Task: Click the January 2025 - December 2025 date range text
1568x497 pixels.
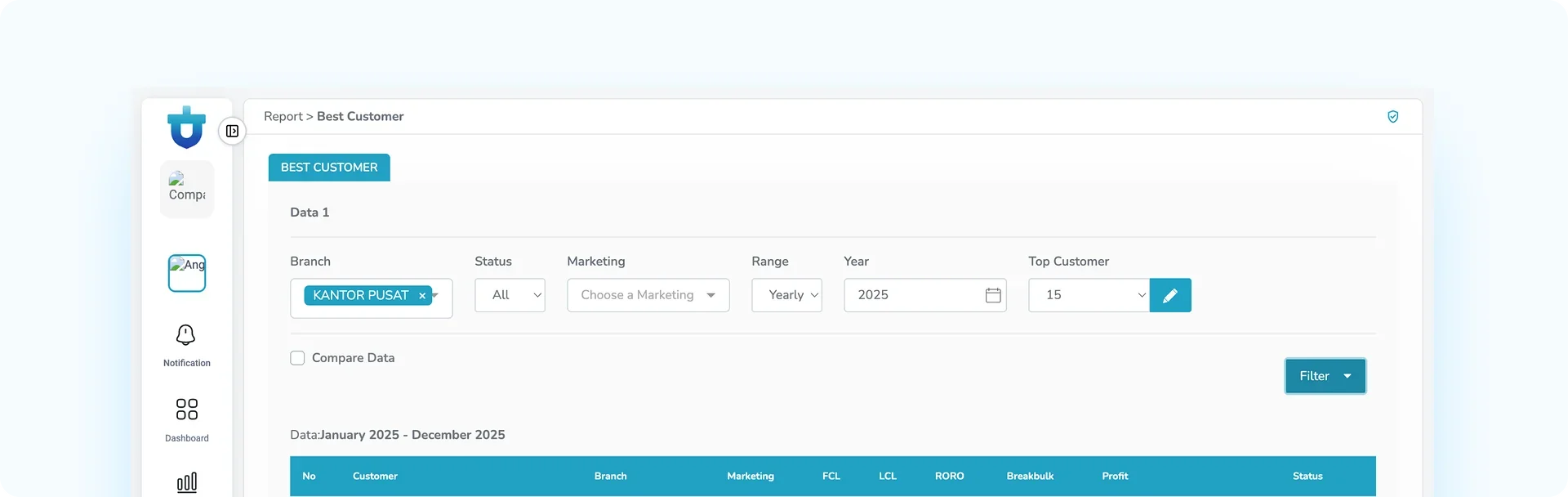Action: pos(412,435)
